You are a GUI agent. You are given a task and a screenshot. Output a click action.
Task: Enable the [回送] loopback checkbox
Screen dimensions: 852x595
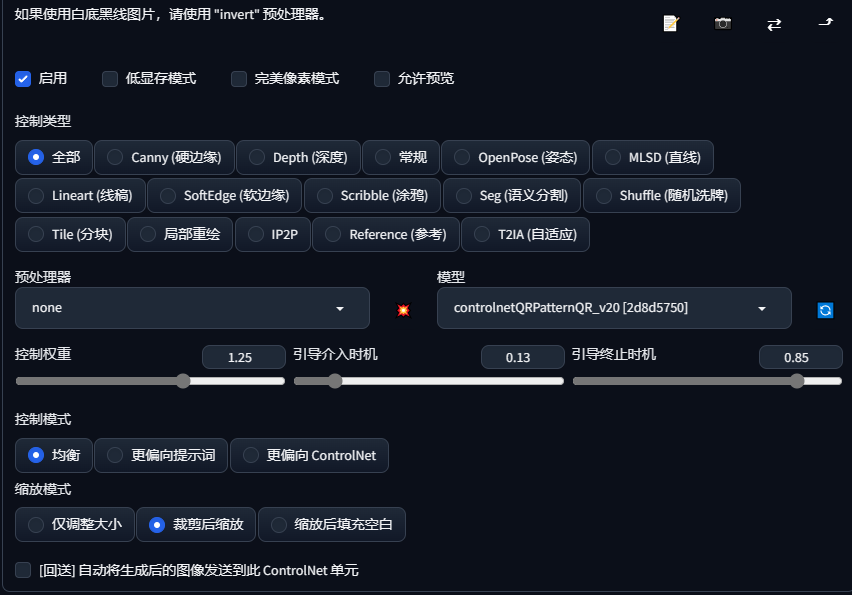[23, 570]
